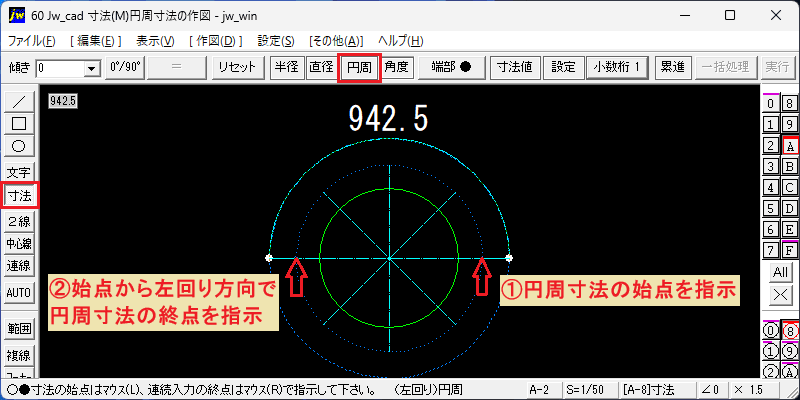800x400 pixels.
Task: Click the [A-8]寸法 layer status button
Action: (x=656, y=390)
